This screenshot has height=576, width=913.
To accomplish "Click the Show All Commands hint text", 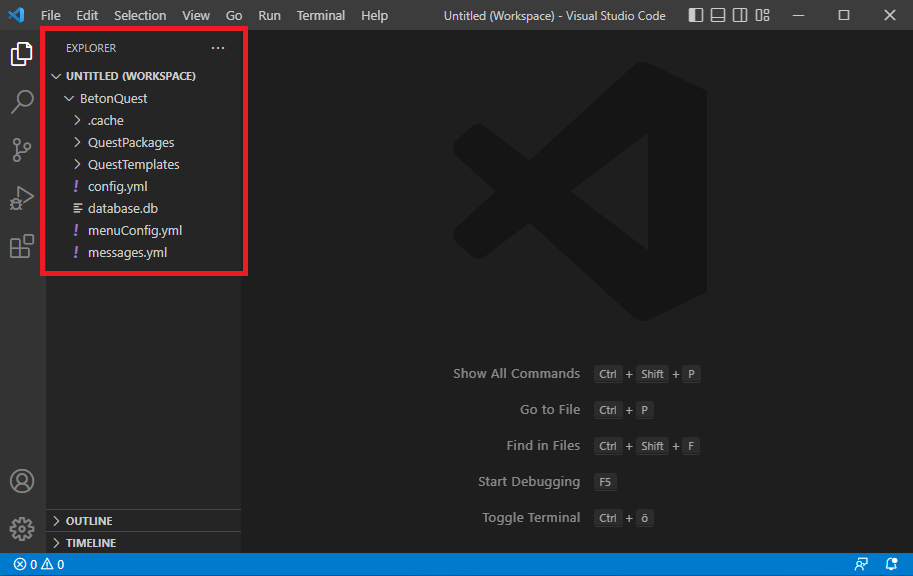I will (516, 373).
